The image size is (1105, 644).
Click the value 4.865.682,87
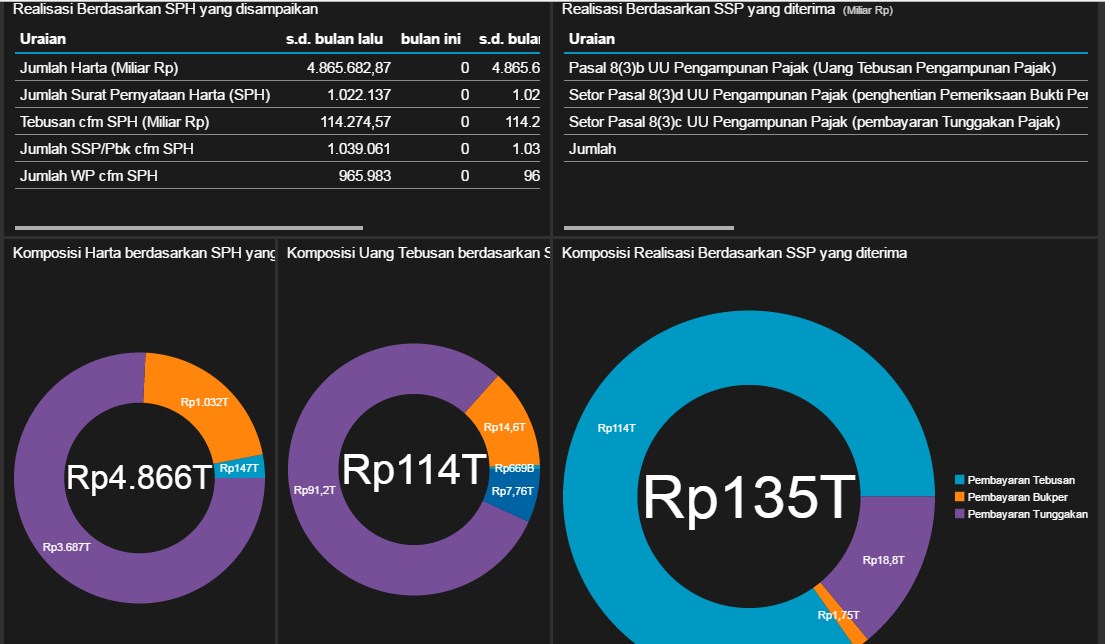(x=349, y=68)
